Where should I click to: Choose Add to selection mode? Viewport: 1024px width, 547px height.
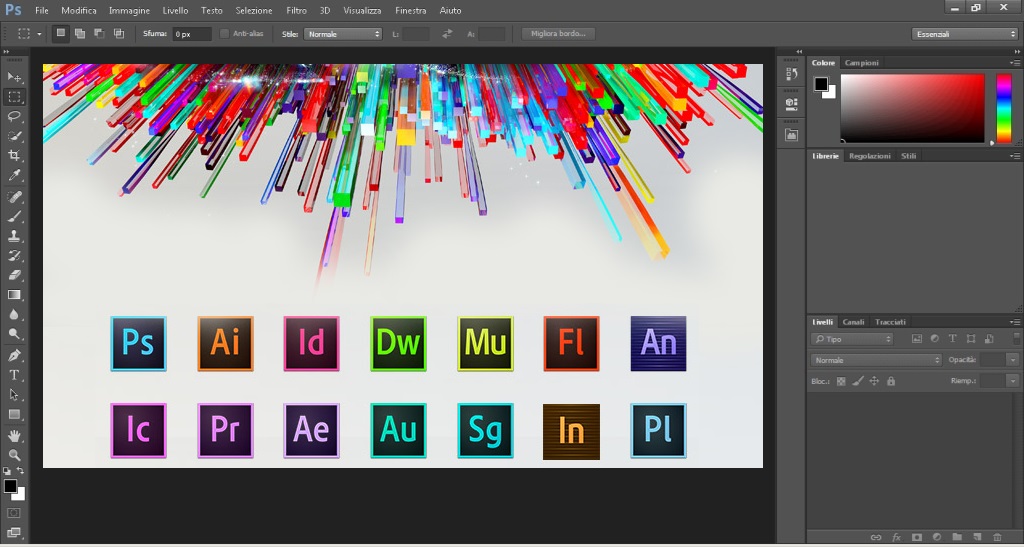tap(80, 33)
